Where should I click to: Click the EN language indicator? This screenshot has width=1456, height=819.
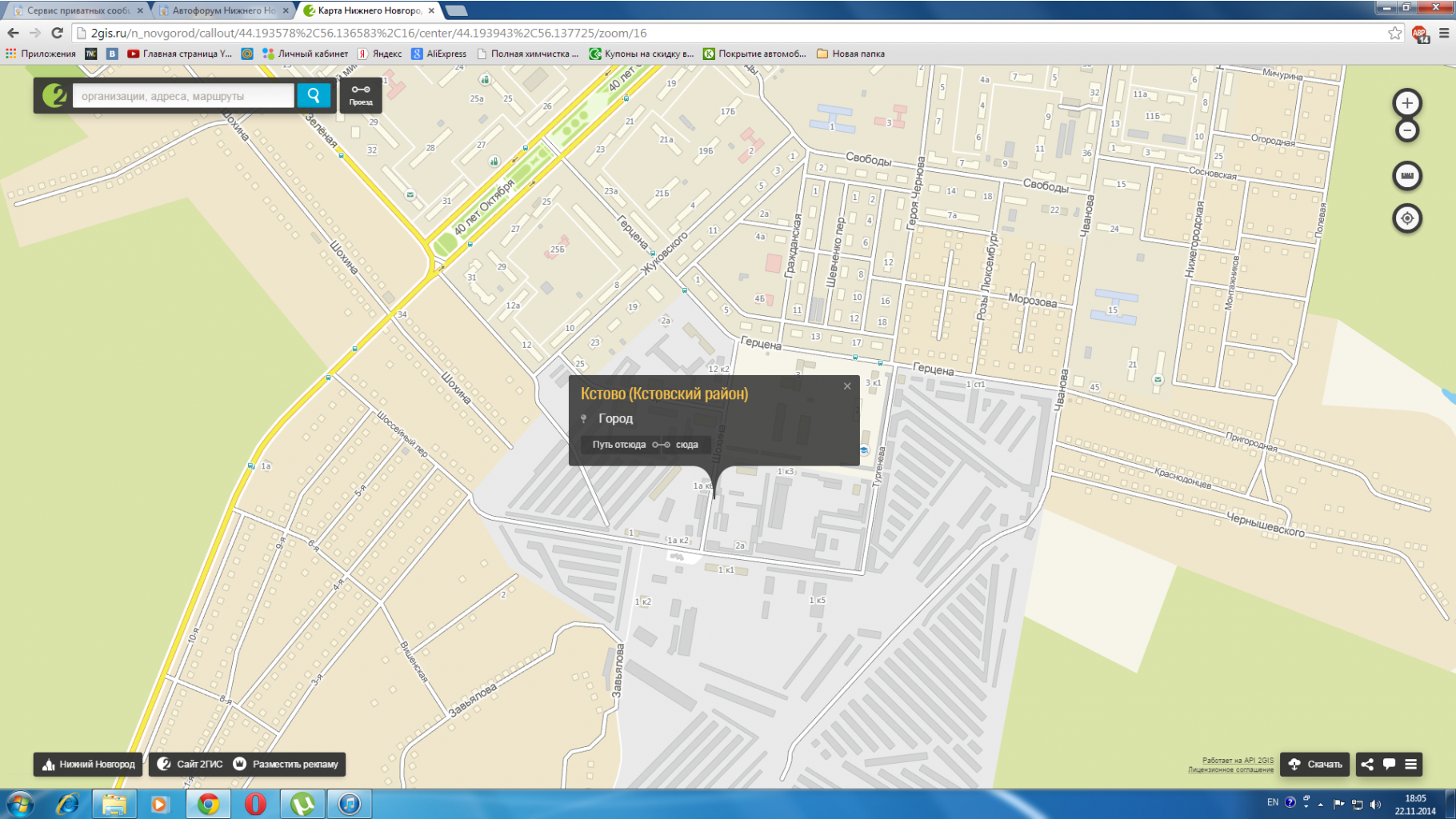[x=1272, y=802]
